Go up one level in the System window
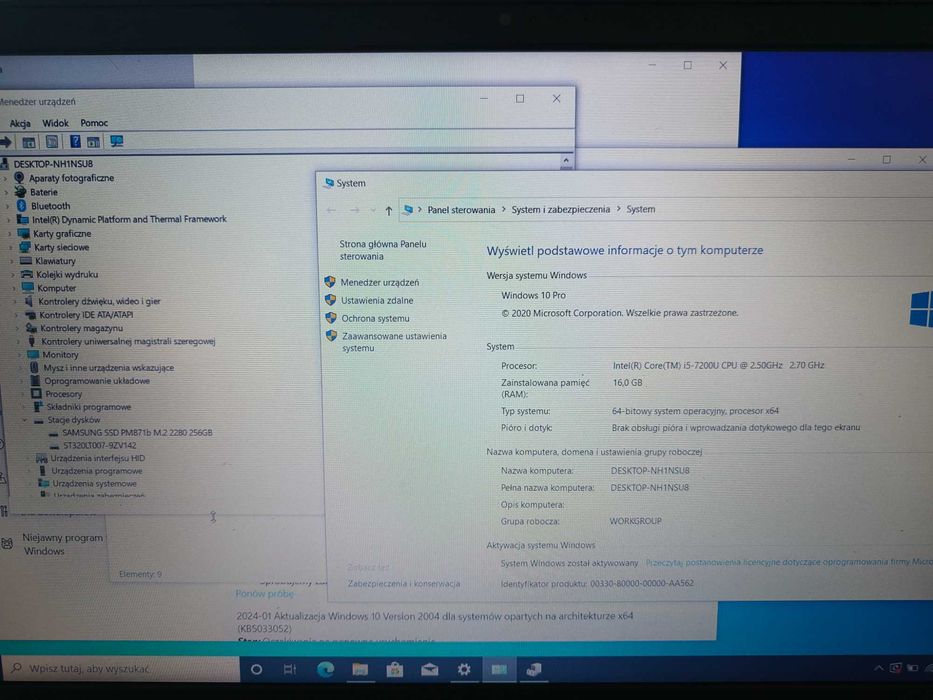933x700 pixels. [389, 210]
